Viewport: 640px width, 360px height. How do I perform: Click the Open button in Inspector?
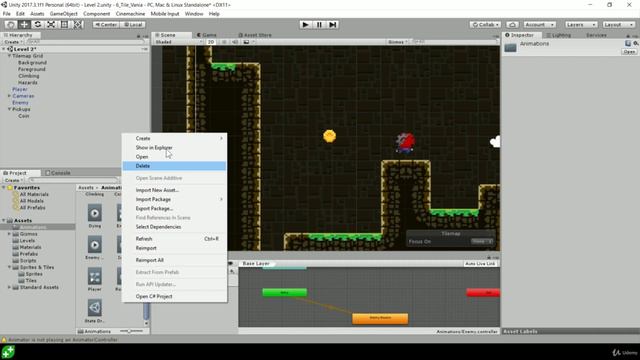629,52
